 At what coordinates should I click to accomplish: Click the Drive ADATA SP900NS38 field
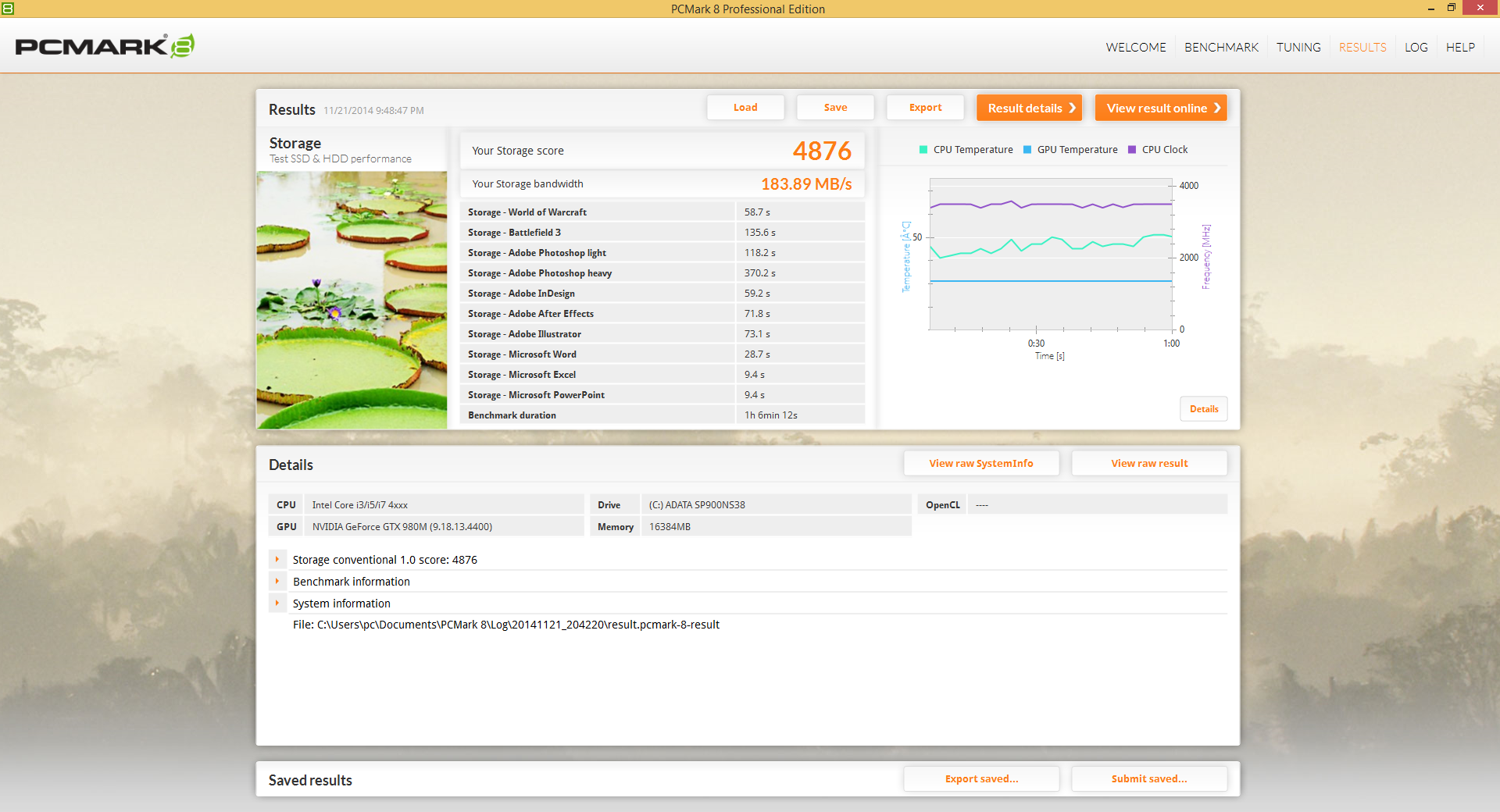tap(776, 504)
